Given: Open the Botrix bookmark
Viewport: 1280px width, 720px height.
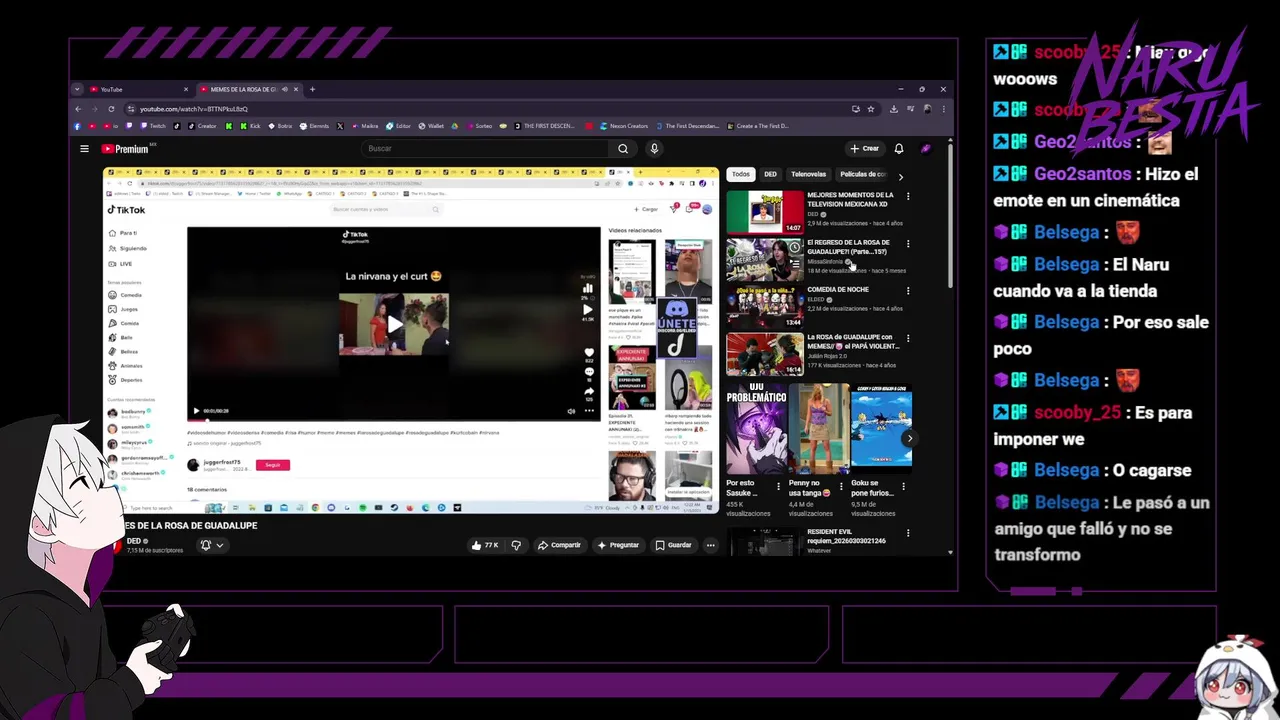Looking at the screenshot, I should 280,126.
